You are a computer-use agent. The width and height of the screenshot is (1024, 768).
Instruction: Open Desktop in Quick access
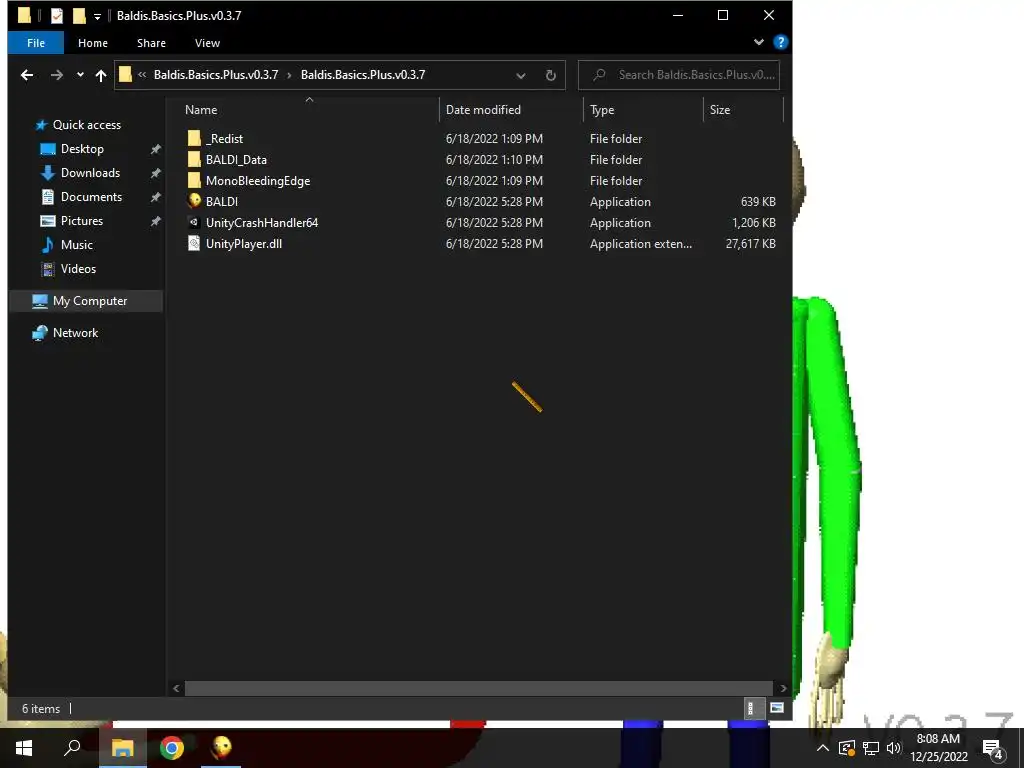pos(82,149)
